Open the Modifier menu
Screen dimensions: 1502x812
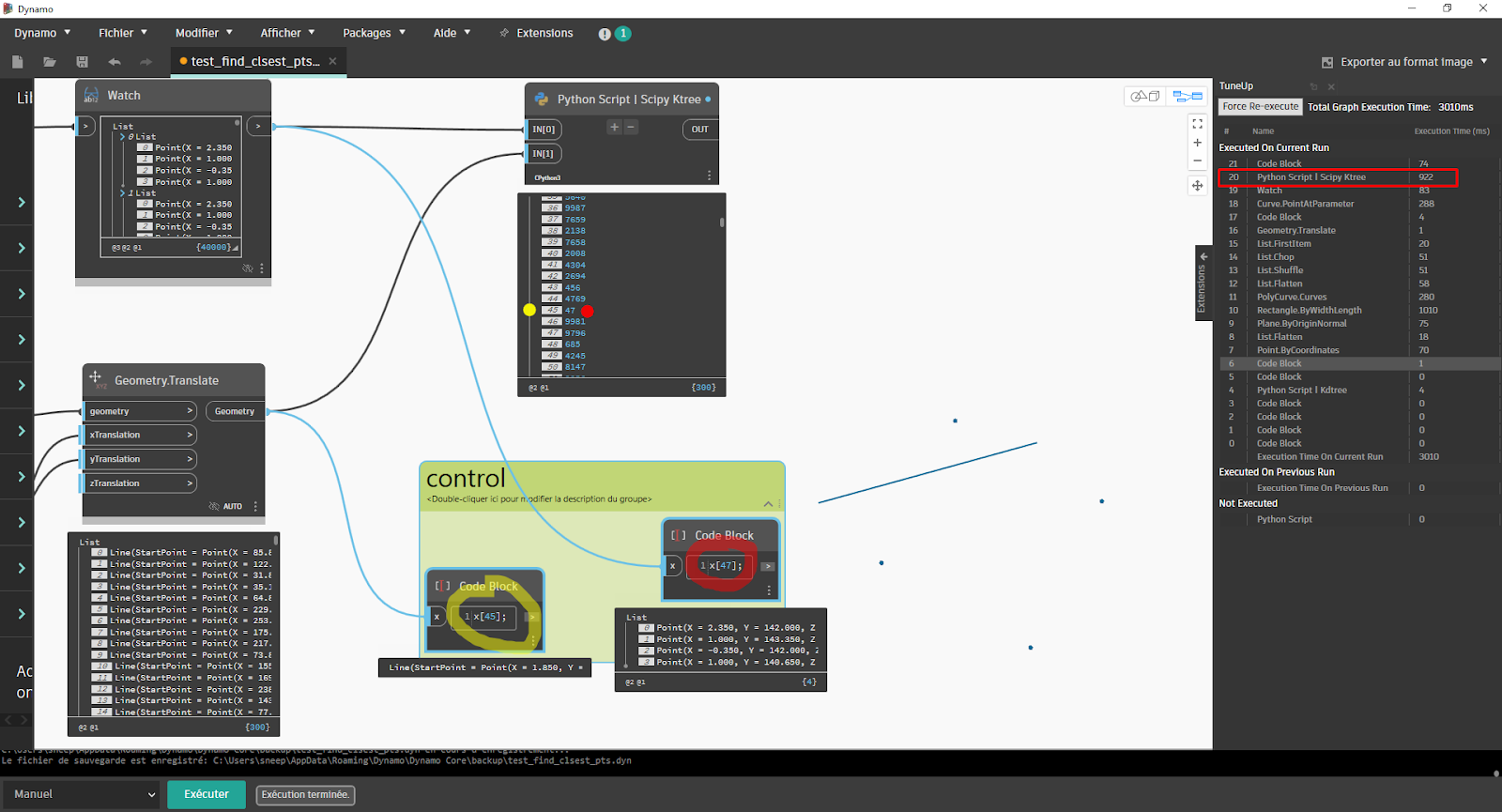coord(204,33)
